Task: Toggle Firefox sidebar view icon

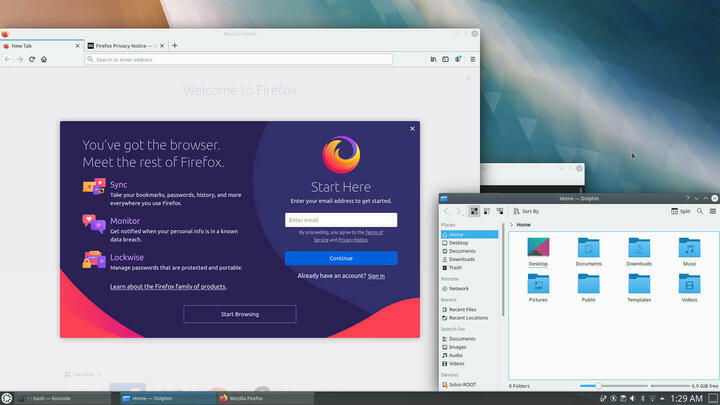Action: (x=445, y=59)
